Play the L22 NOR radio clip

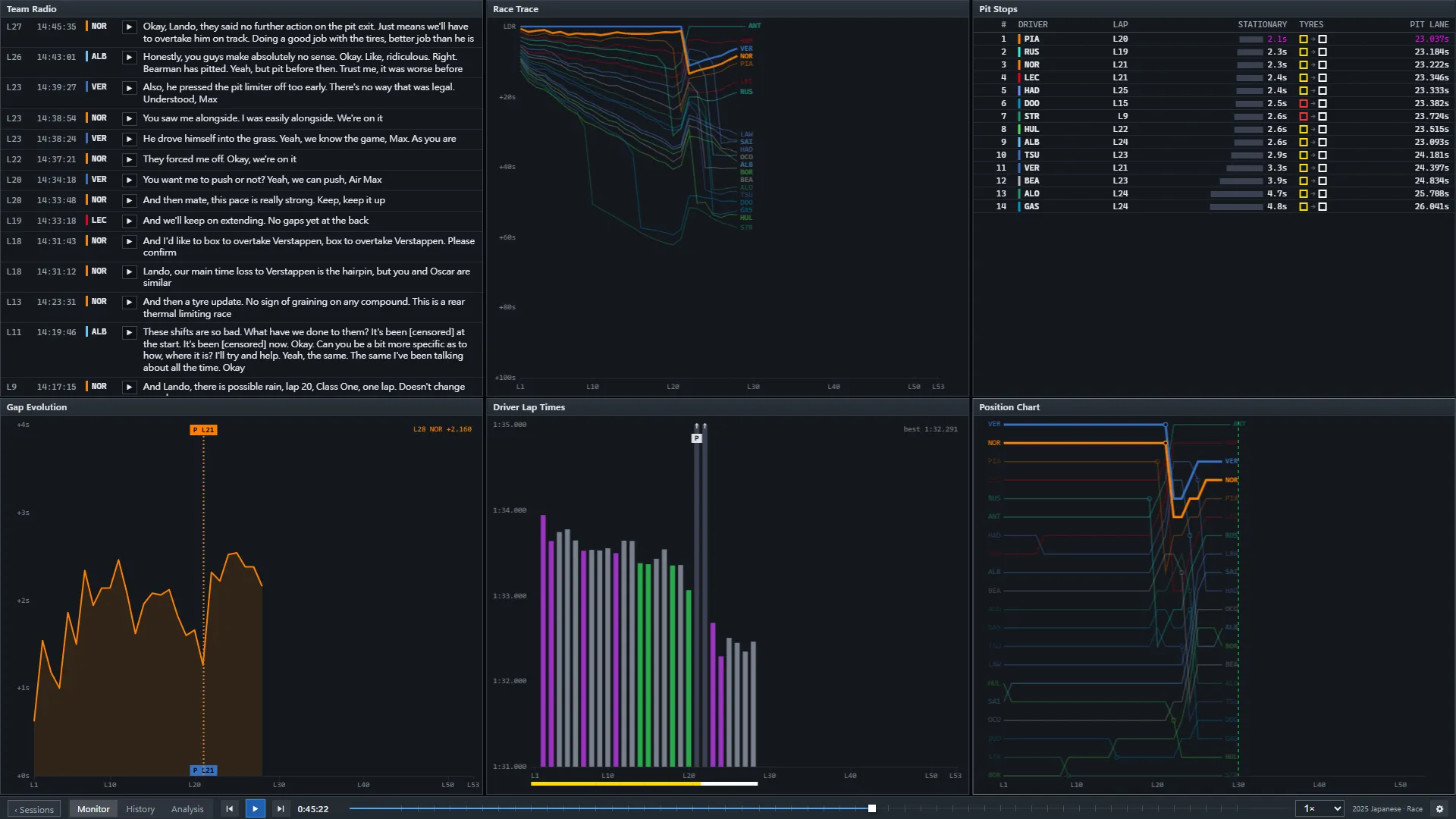[129, 160]
